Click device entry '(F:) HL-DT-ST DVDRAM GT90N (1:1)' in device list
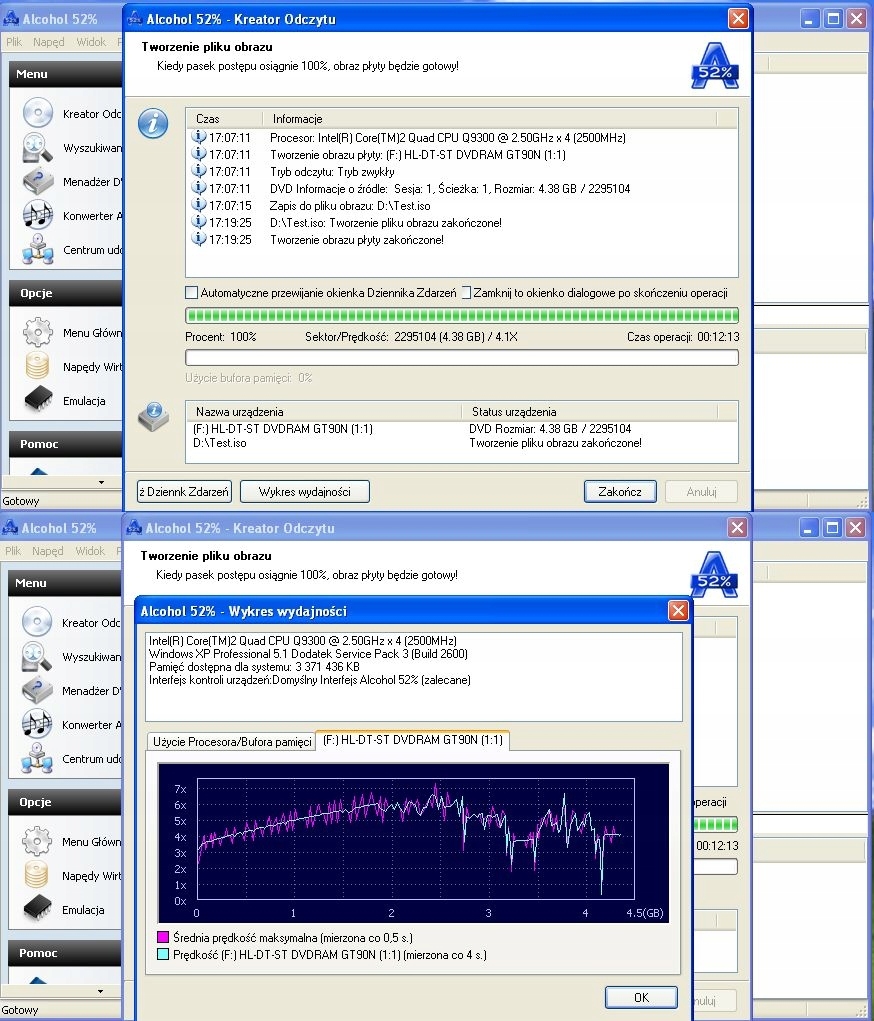Screen dimensions: 874x1021 (x=283, y=428)
